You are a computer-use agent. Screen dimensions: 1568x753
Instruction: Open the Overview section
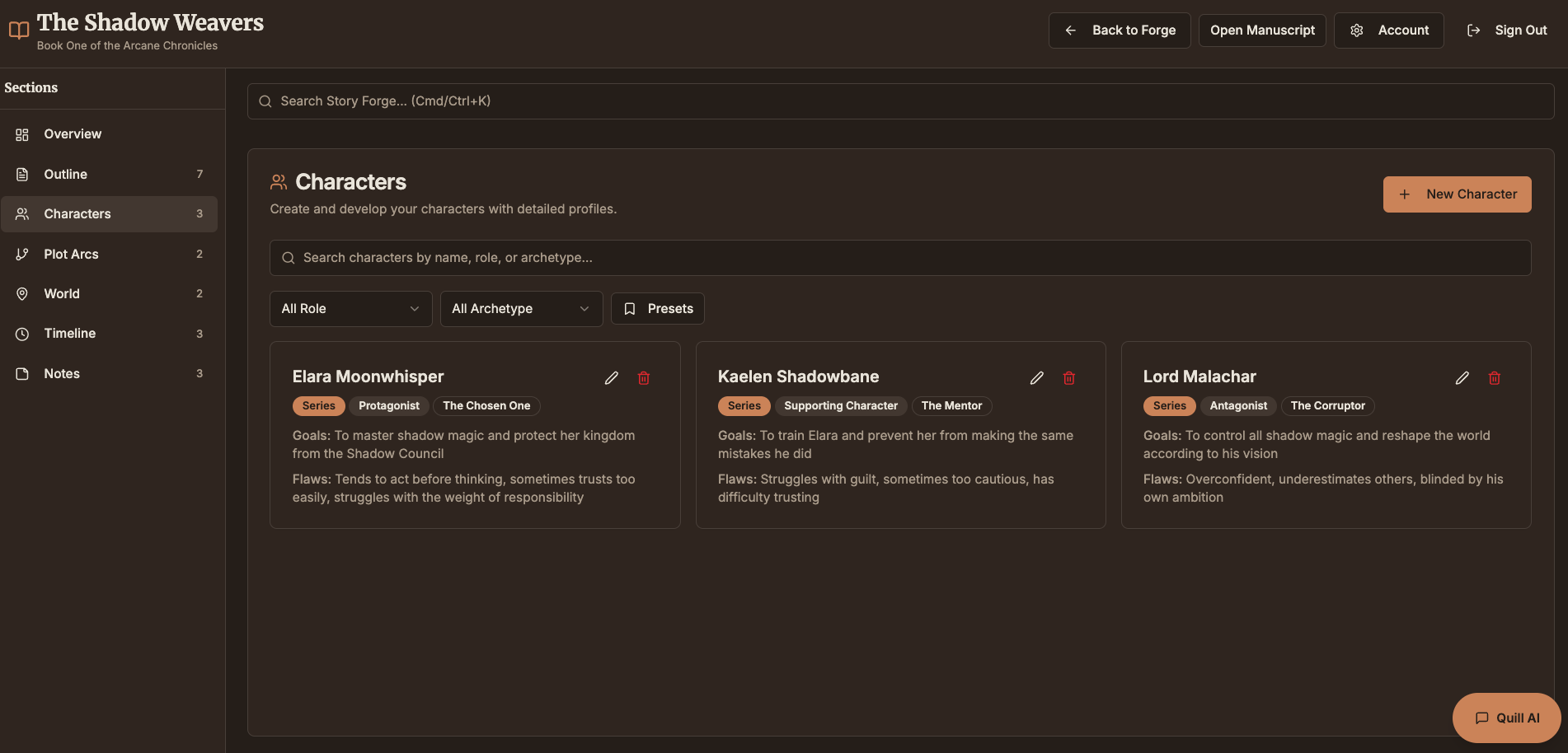coord(110,134)
